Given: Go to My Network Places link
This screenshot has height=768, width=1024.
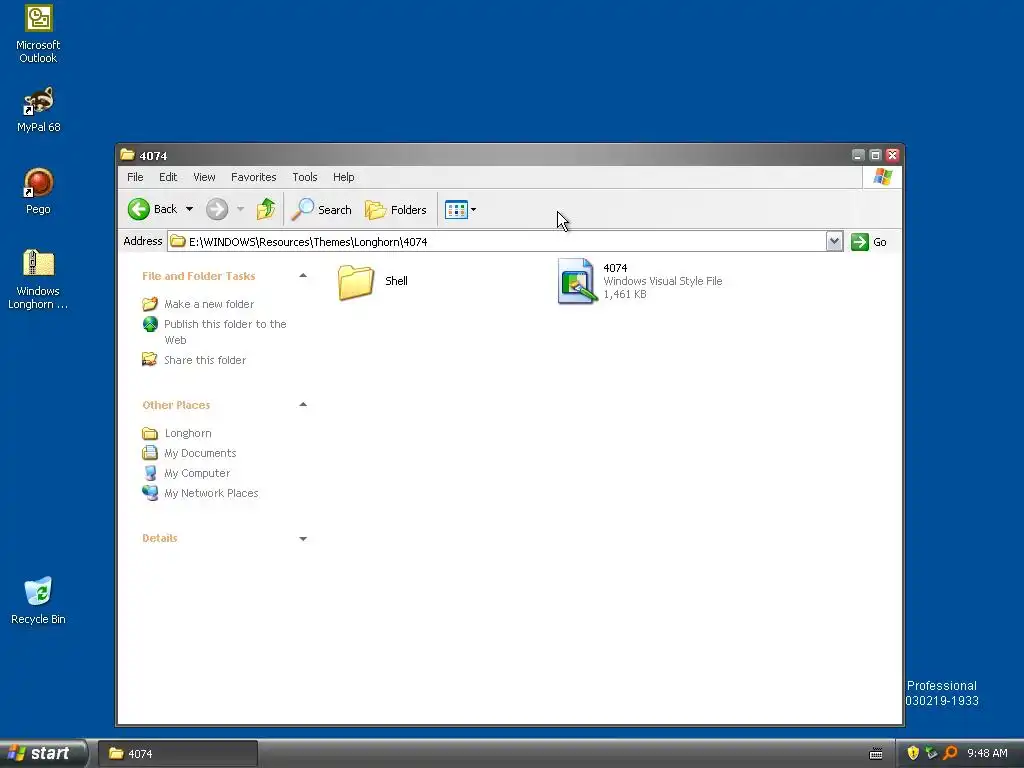Looking at the screenshot, I should [x=200, y=493].
